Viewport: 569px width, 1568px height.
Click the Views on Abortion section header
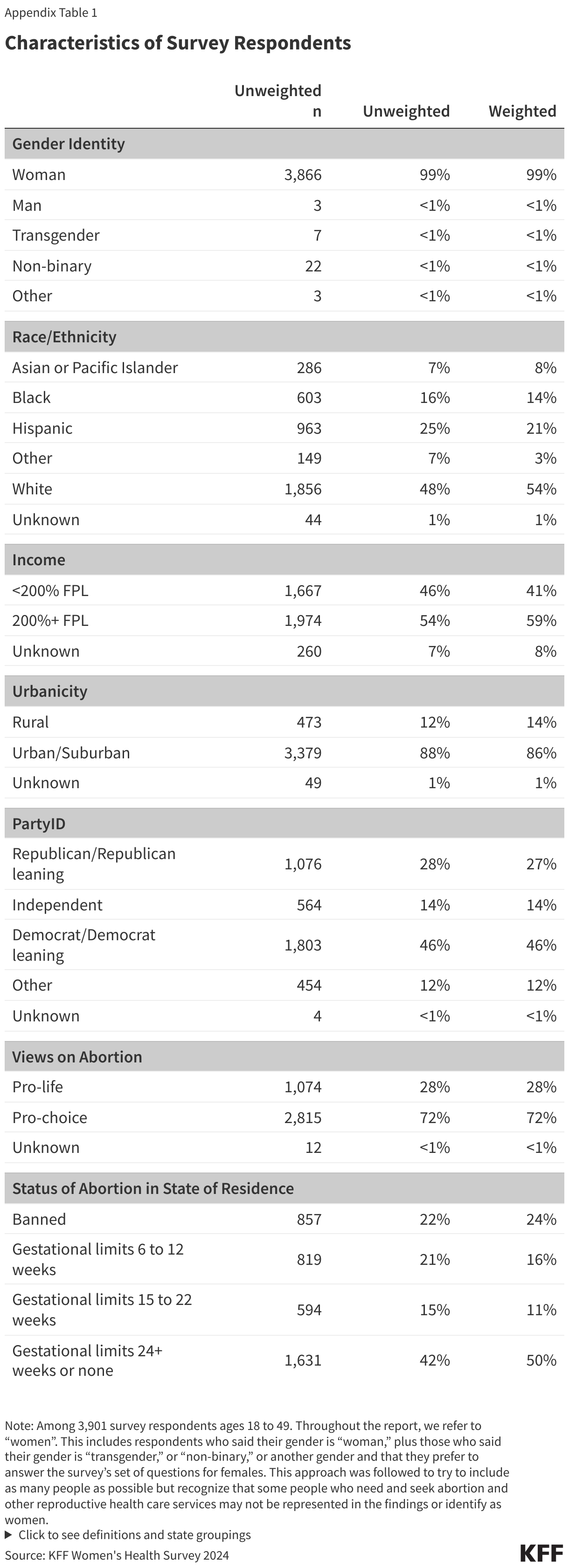[77, 1057]
